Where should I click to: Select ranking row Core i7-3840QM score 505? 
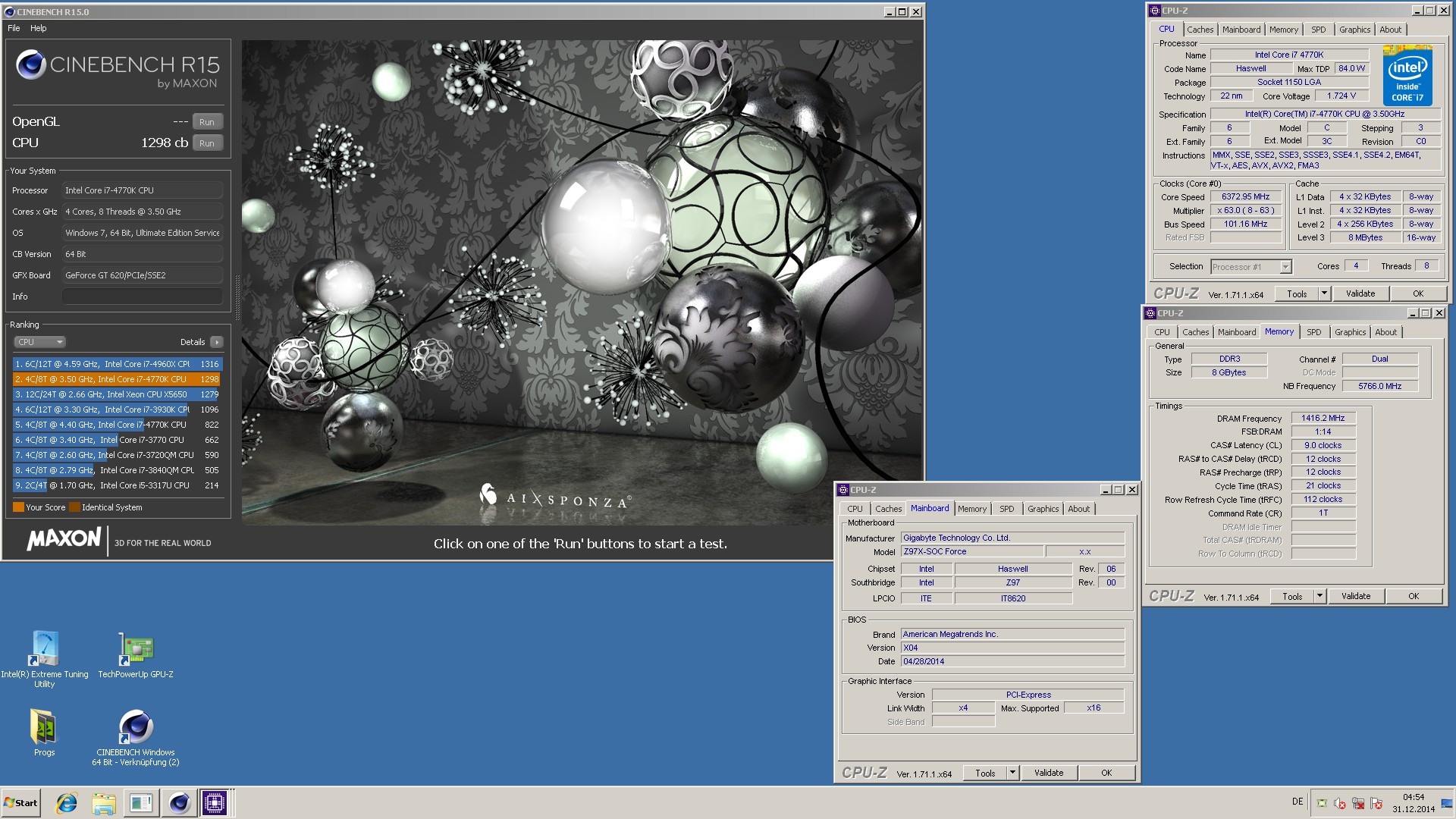coord(118,470)
